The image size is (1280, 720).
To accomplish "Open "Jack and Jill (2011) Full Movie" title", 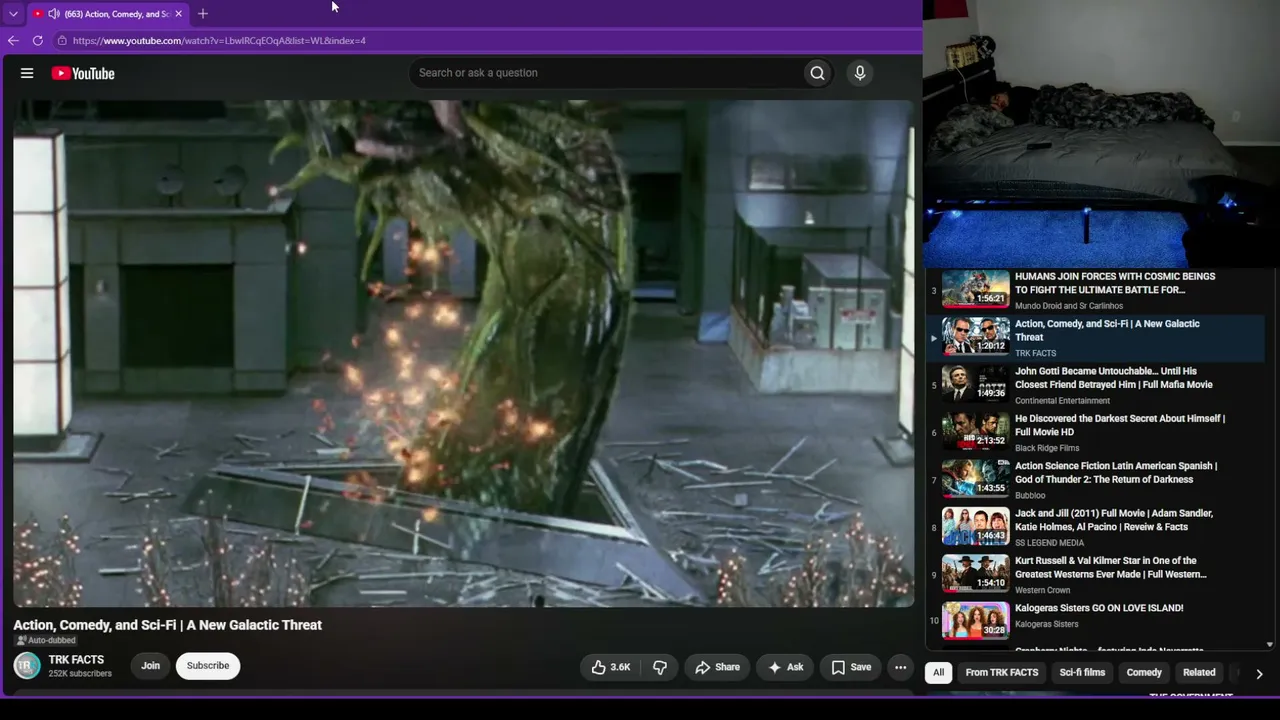I will click(x=1114, y=520).
